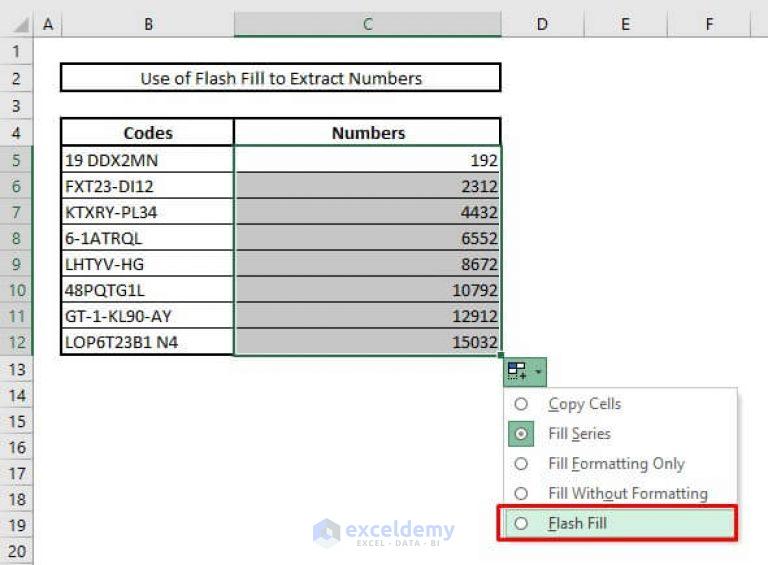Click the number cell '6552'
768x565 pixels.
click(368, 237)
